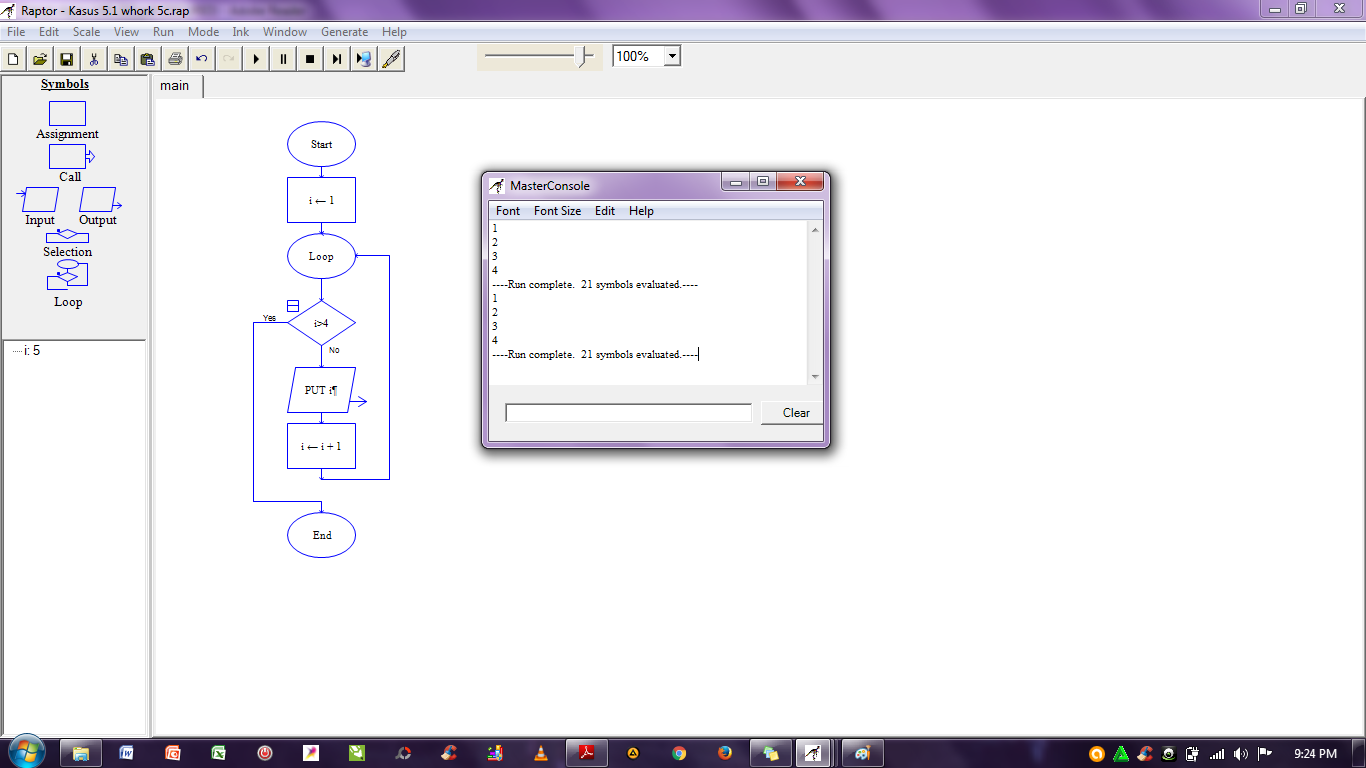Select the Input symbol
The image size is (1366, 768).
click(39, 199)
